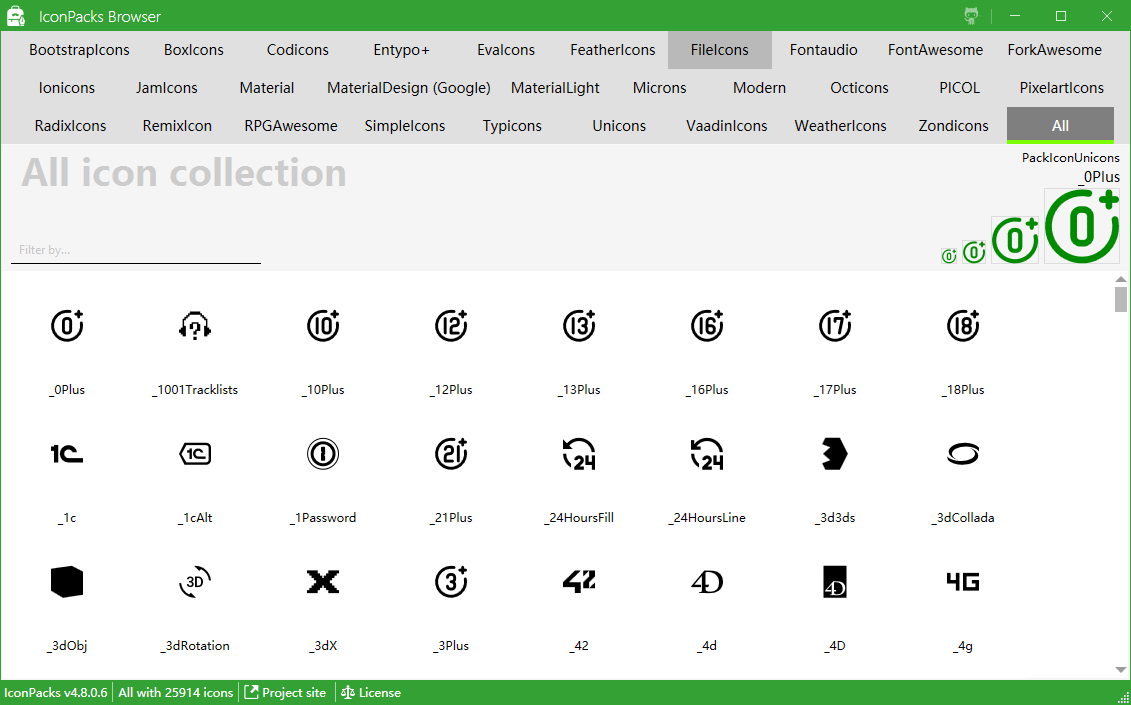Select the _1001Tracklists headphones icon

pyautogui.click(x=195, y=325)
